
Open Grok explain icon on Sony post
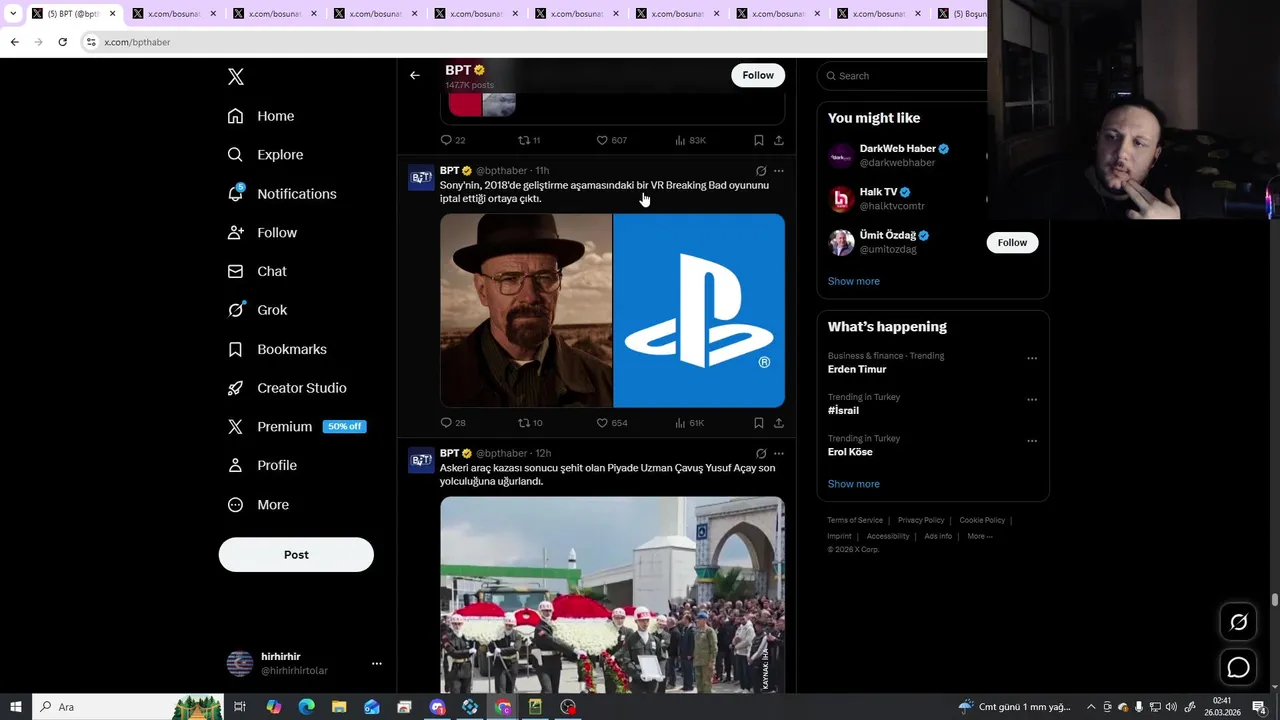tap(761, 171)
